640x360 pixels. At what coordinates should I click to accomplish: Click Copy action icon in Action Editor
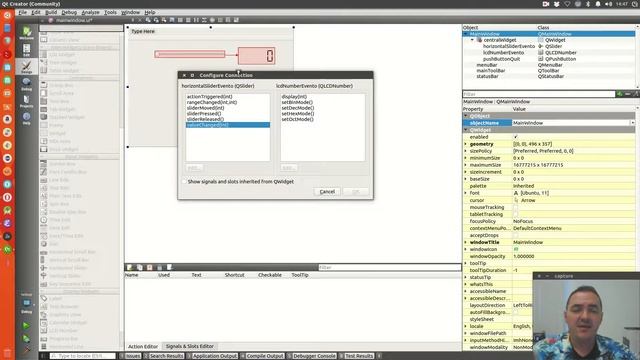pyautogui.click(x=140, y=267)
